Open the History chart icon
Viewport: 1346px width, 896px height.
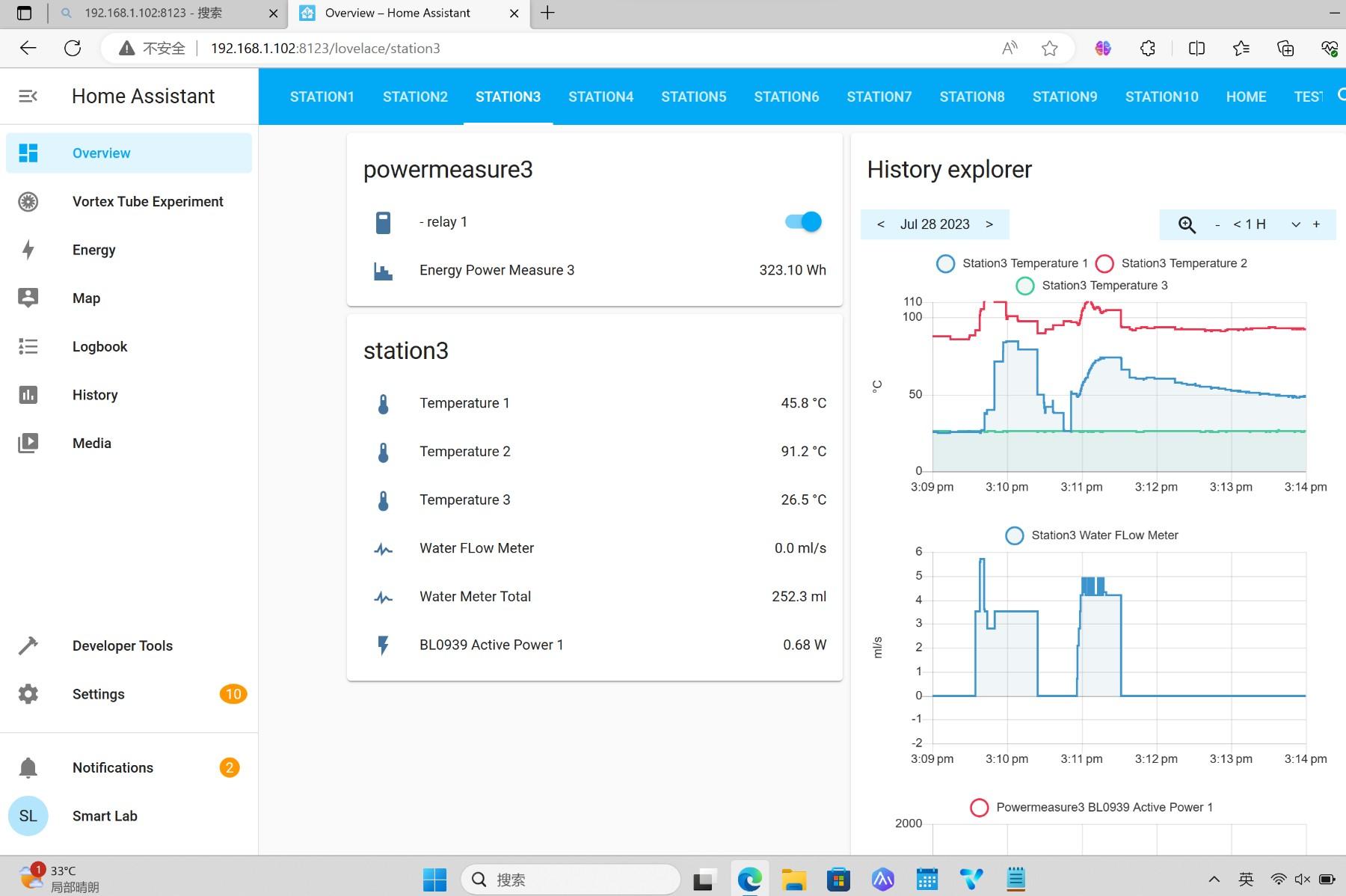coord(28,395)
